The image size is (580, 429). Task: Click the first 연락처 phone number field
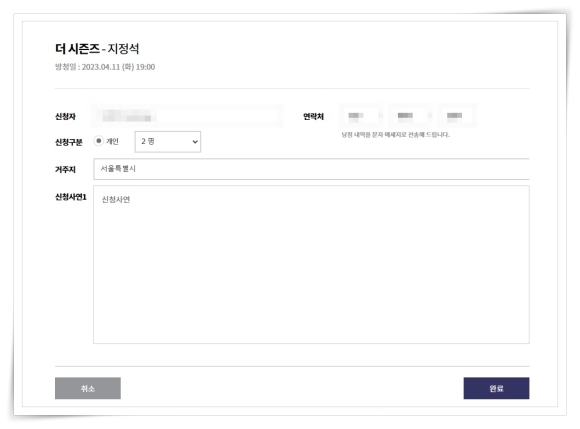click(361, 116)
